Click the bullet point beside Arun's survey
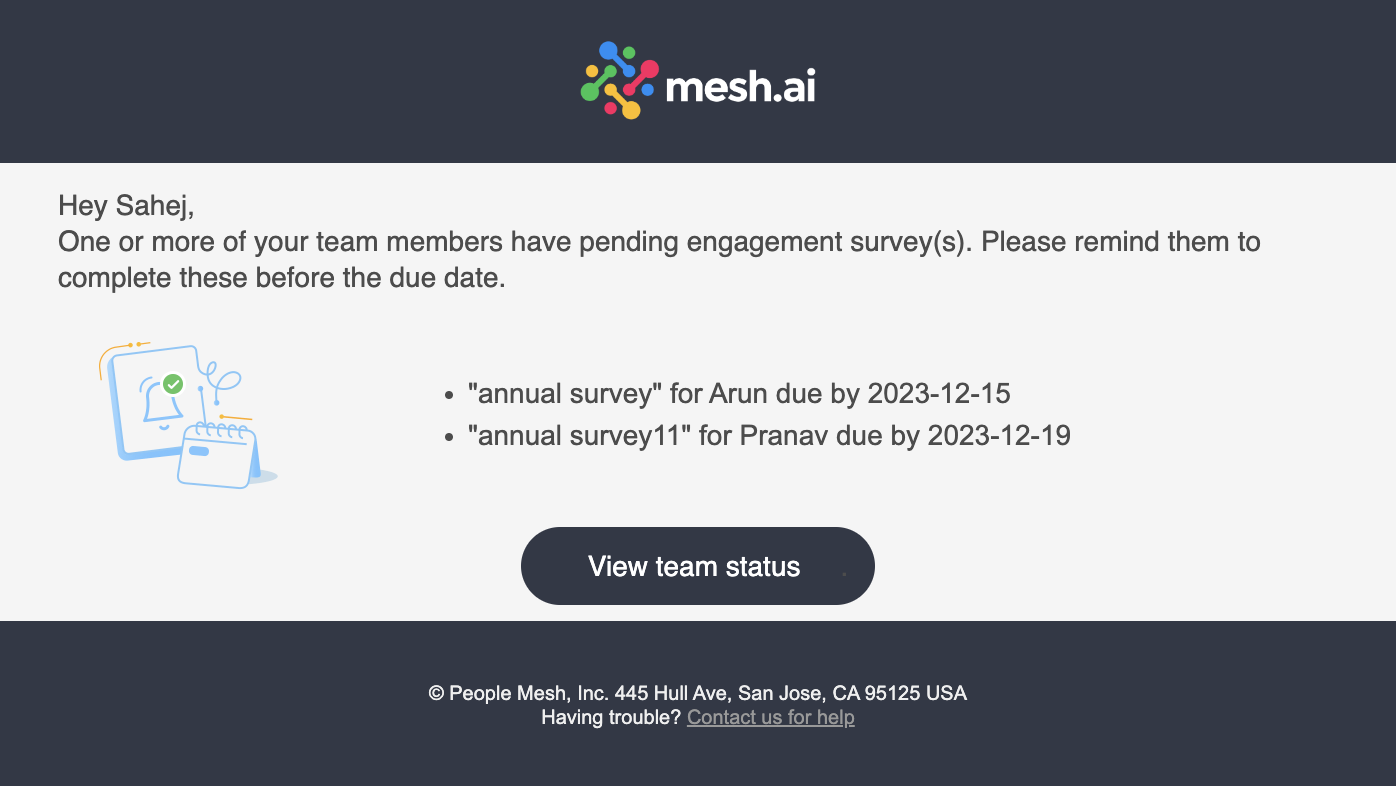The height and width of the screenshot is (786, 1396). click(450, 394)
